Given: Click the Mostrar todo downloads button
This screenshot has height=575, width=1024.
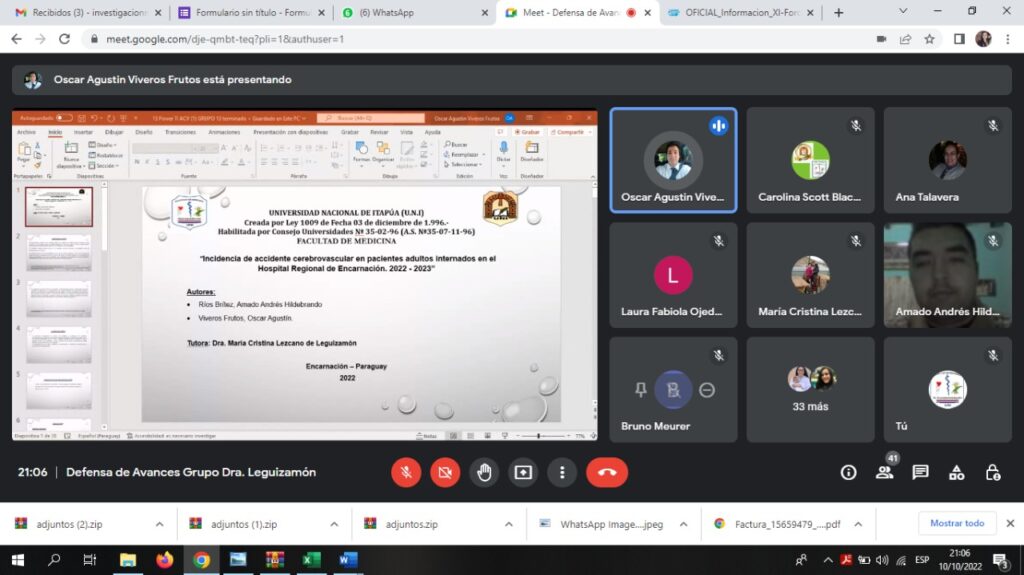Looking at the screenshot, I should coord(957,523).
